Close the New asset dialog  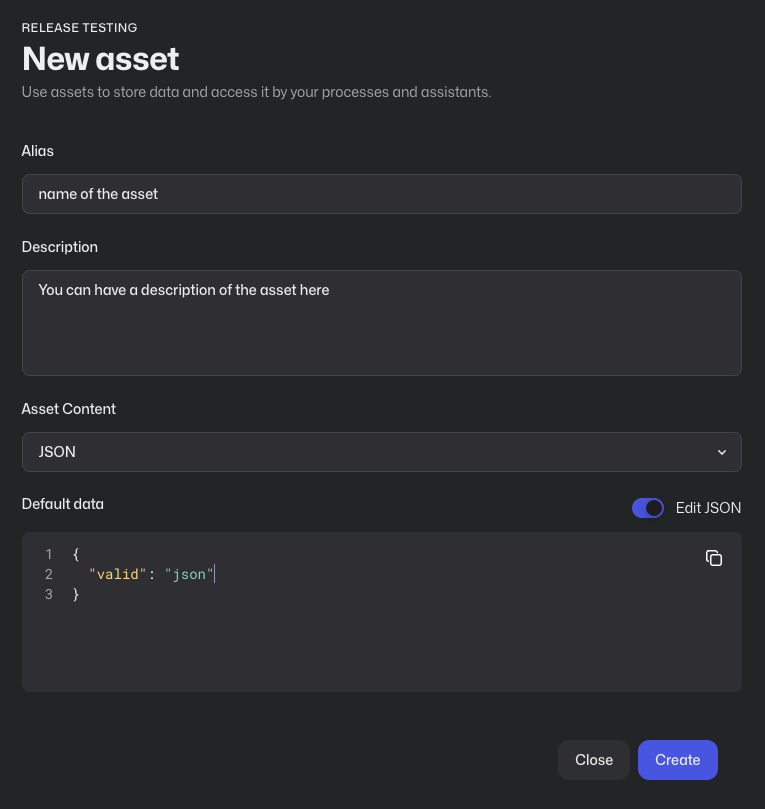[x=594, y=760]
